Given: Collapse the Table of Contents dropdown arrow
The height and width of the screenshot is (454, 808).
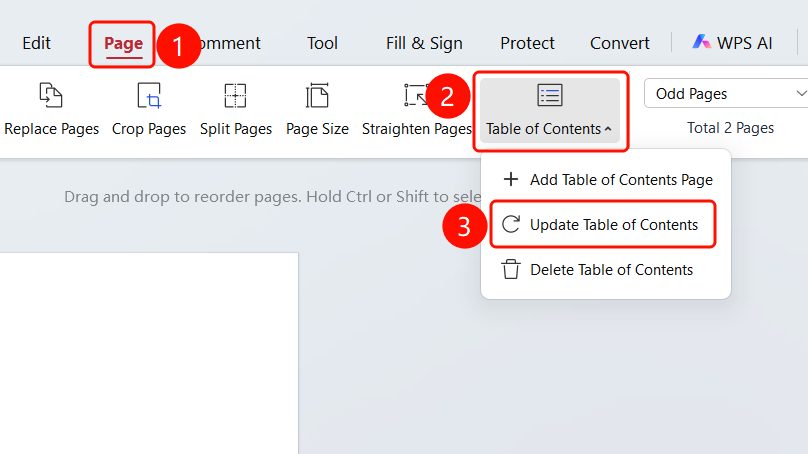Looking at the screenshot, I should point(608,129).
